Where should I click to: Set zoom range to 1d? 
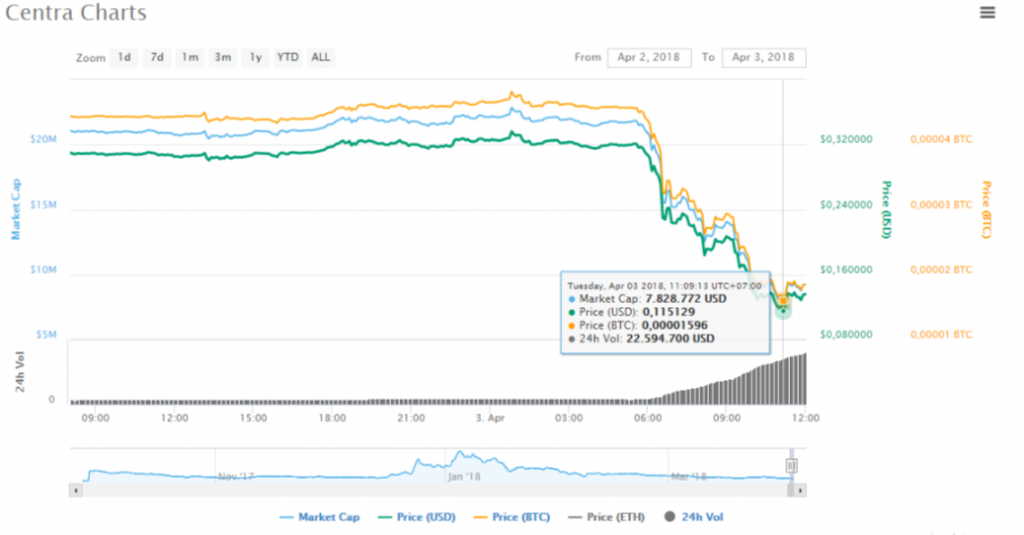[x=124, y=57]
